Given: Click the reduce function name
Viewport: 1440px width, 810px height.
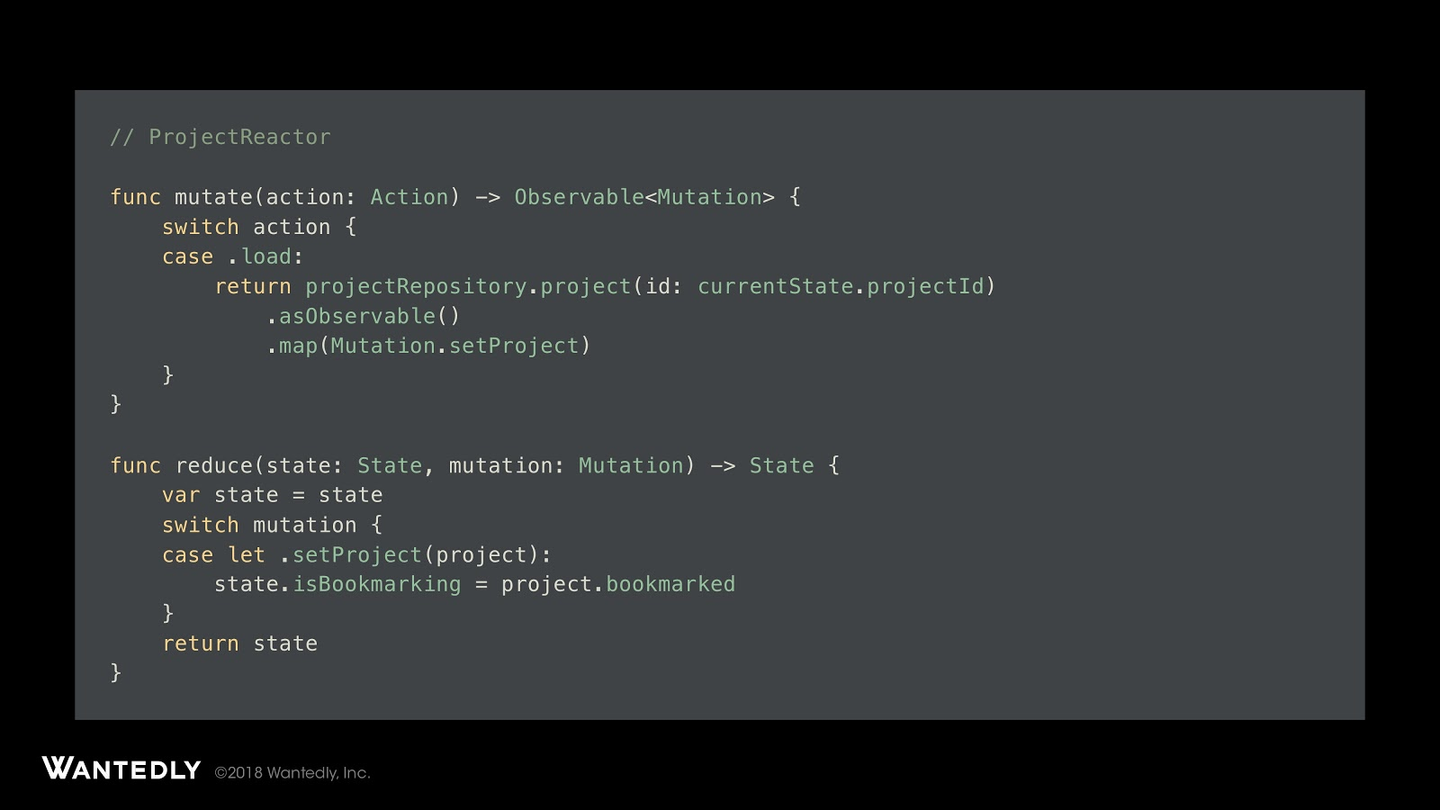Looking at the screenshot, I should (x=213, y=466).
